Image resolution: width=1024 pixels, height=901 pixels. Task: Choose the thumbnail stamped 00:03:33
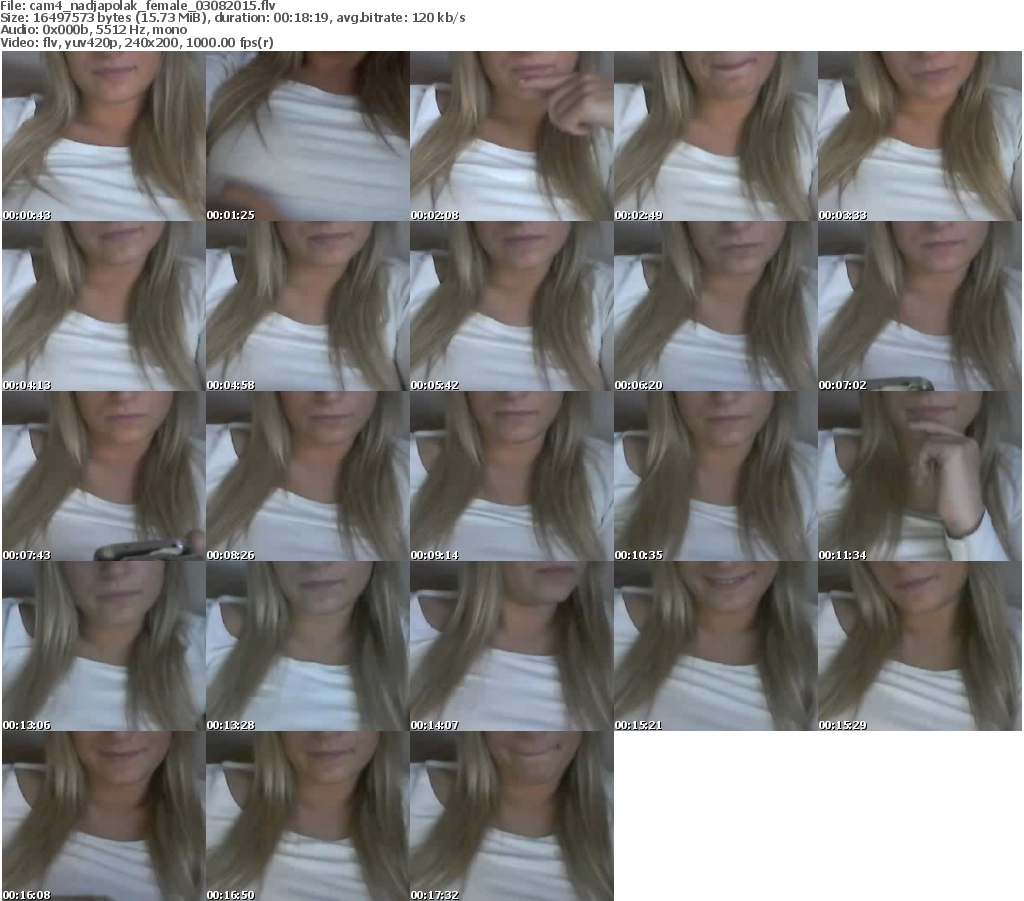click(x=920, y=136)
